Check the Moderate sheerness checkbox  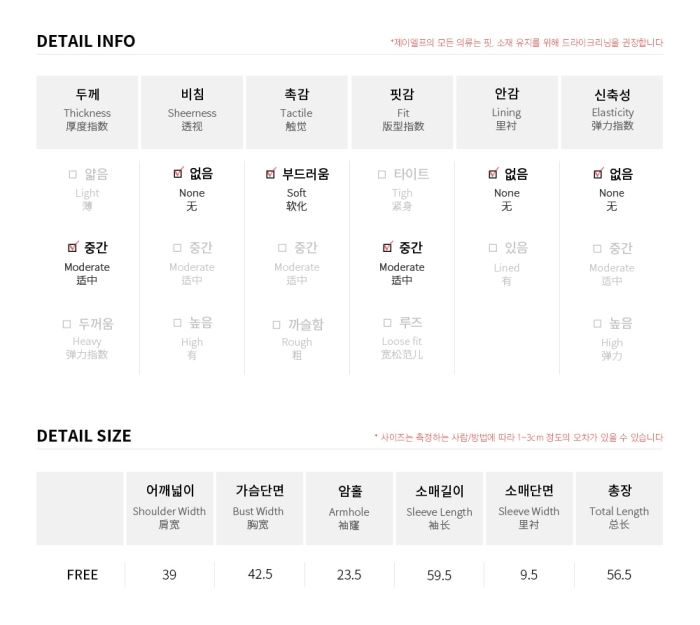coord(177,248)
